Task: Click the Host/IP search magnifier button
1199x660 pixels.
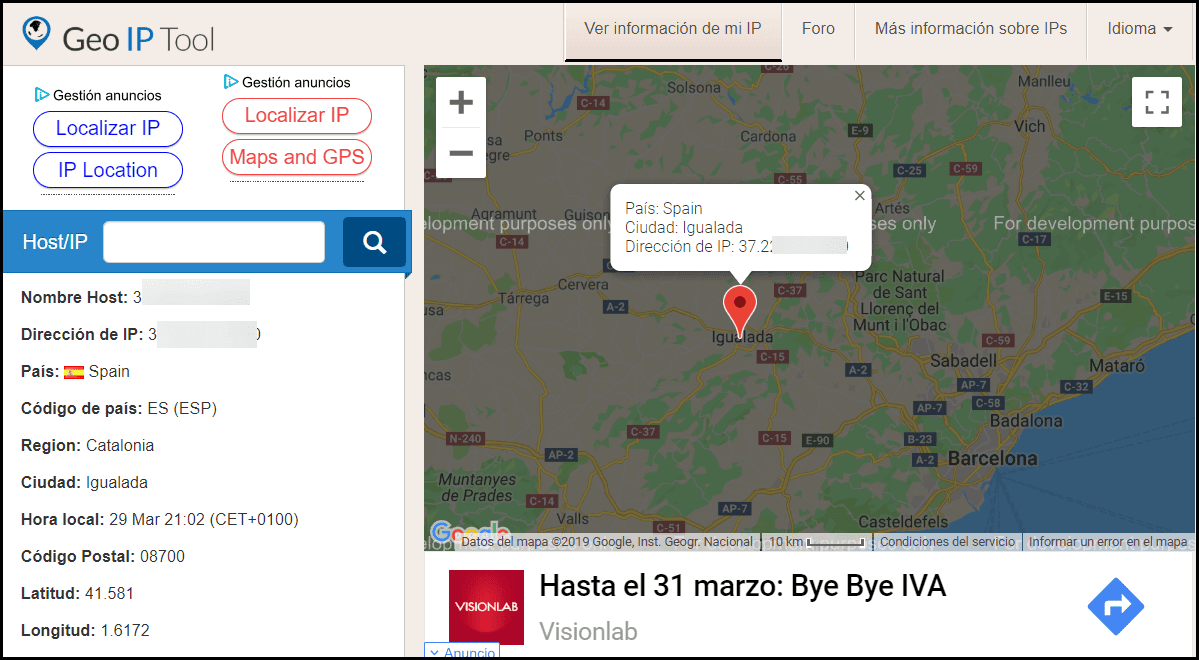Action: [x=374, y=242]
